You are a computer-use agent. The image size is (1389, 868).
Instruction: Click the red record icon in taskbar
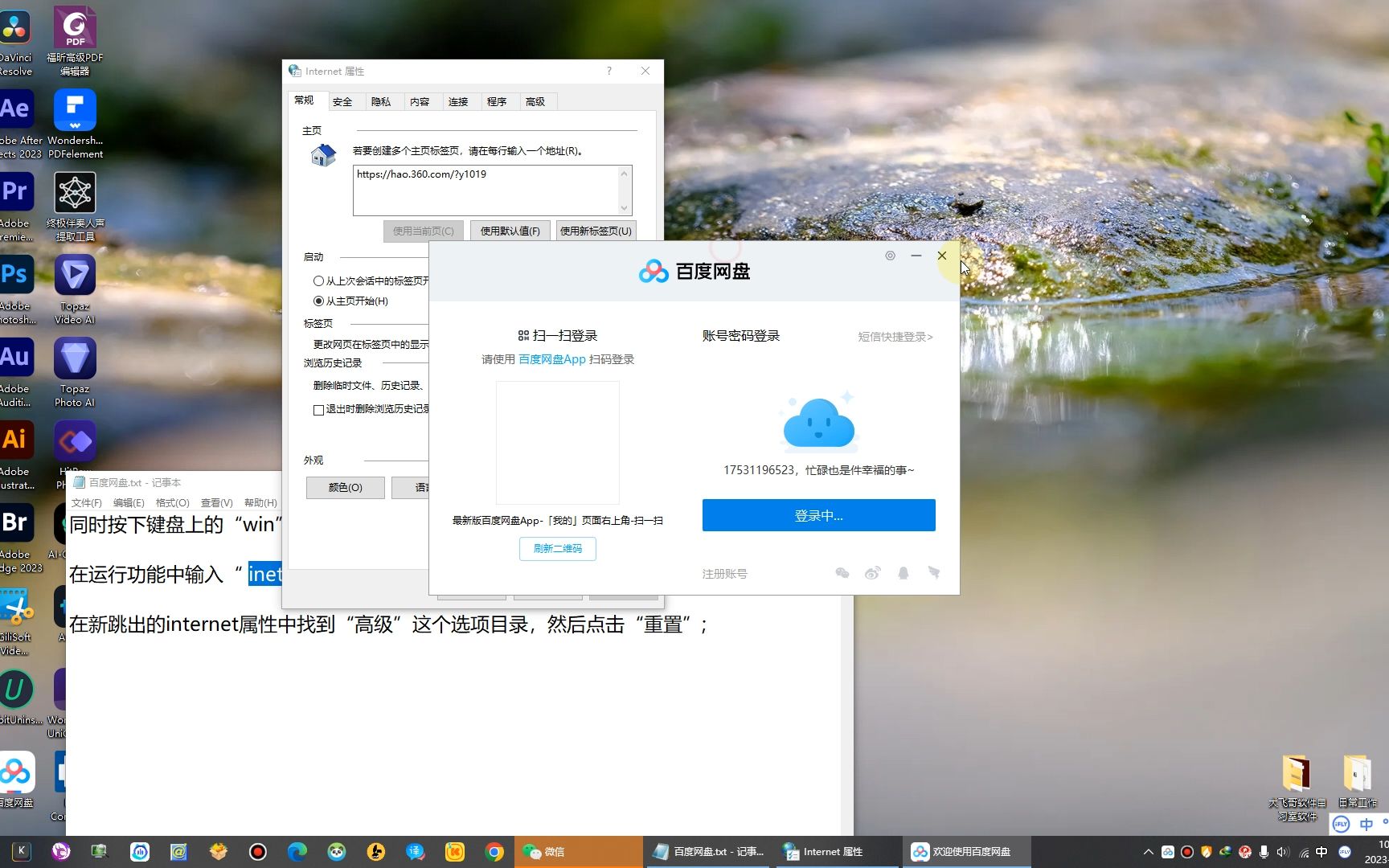(257, 851)
